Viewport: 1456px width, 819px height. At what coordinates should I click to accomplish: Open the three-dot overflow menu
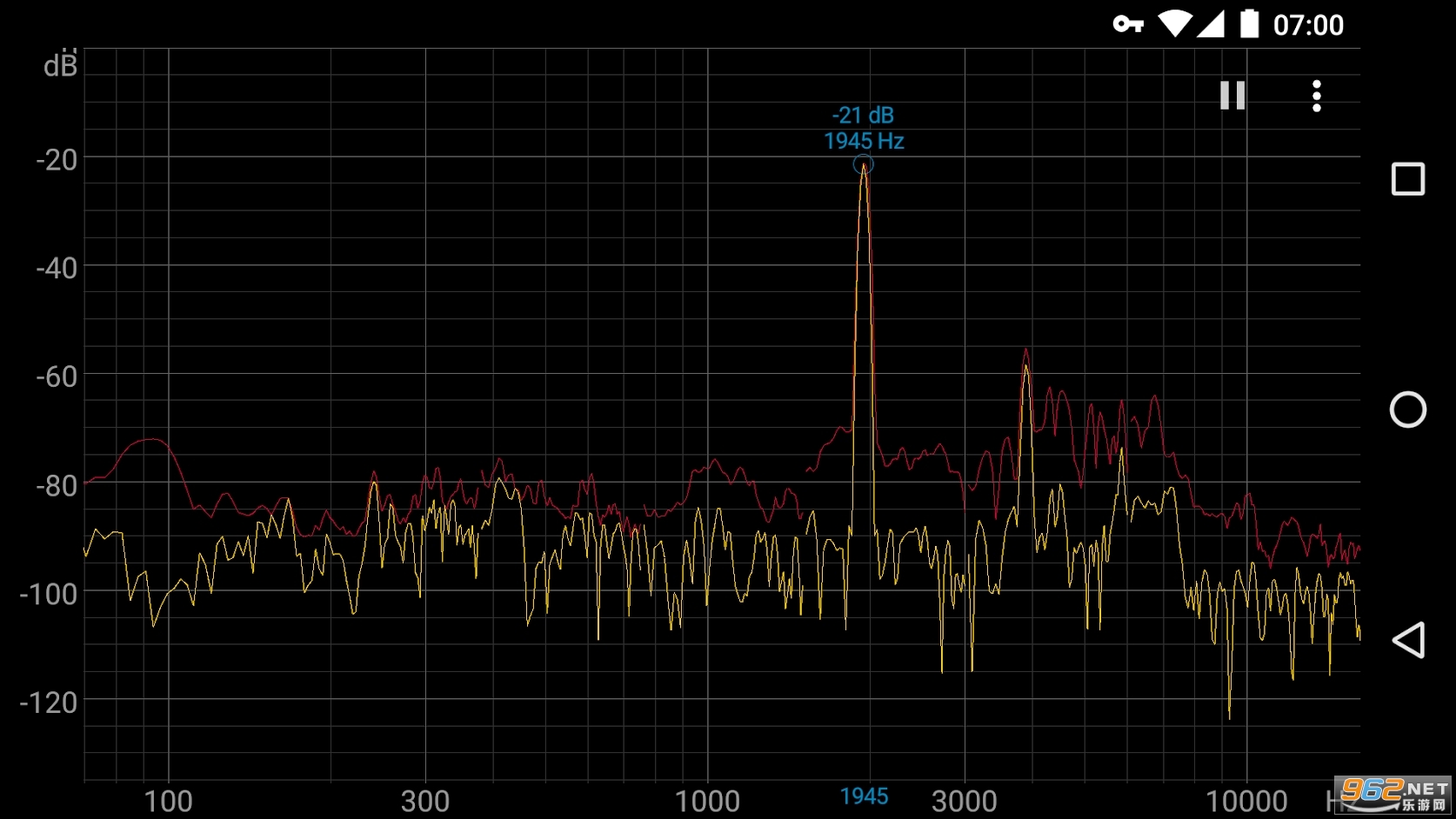coord(1316,96)
